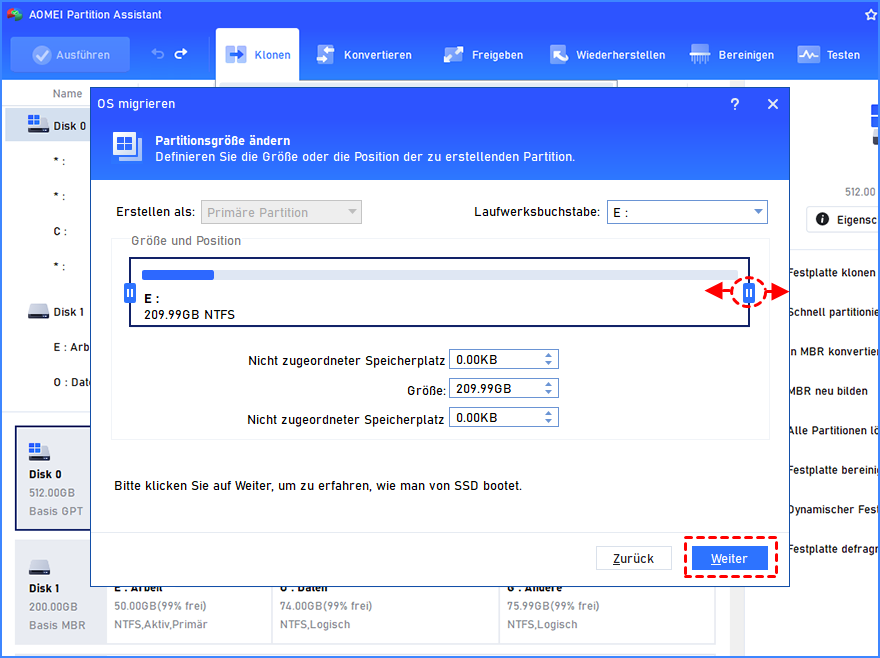Click Festplatte bereinigen in the side panel
Screen dimensions: 880x658
[833, 470]
